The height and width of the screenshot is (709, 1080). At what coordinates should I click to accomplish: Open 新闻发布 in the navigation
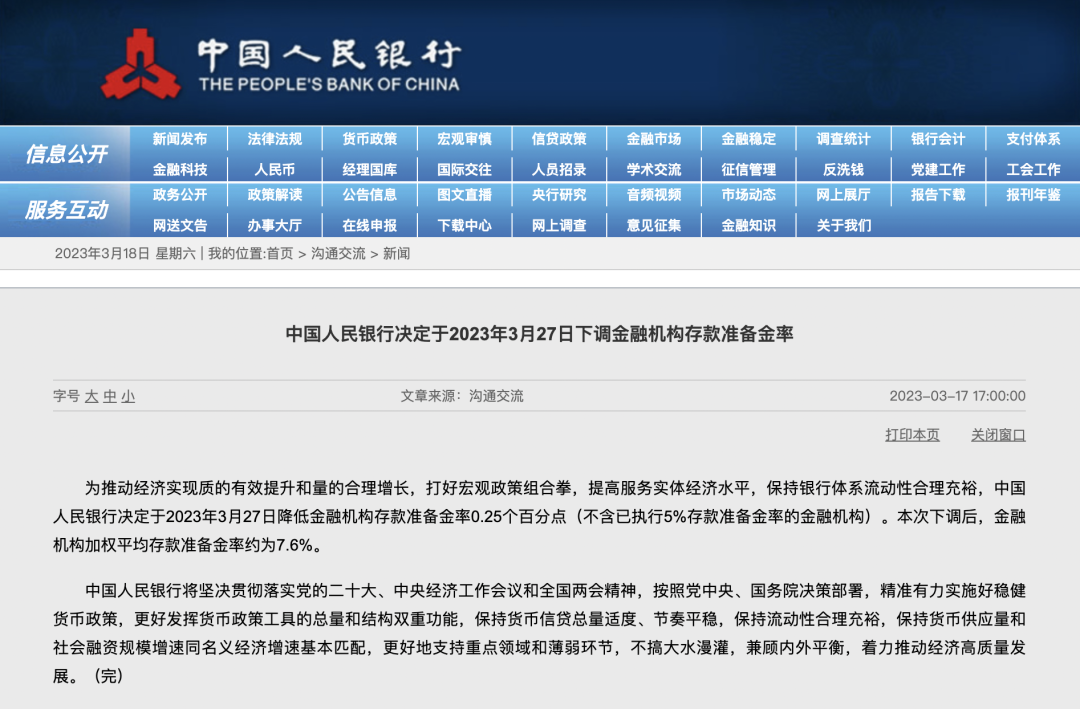tap(180, 139)
